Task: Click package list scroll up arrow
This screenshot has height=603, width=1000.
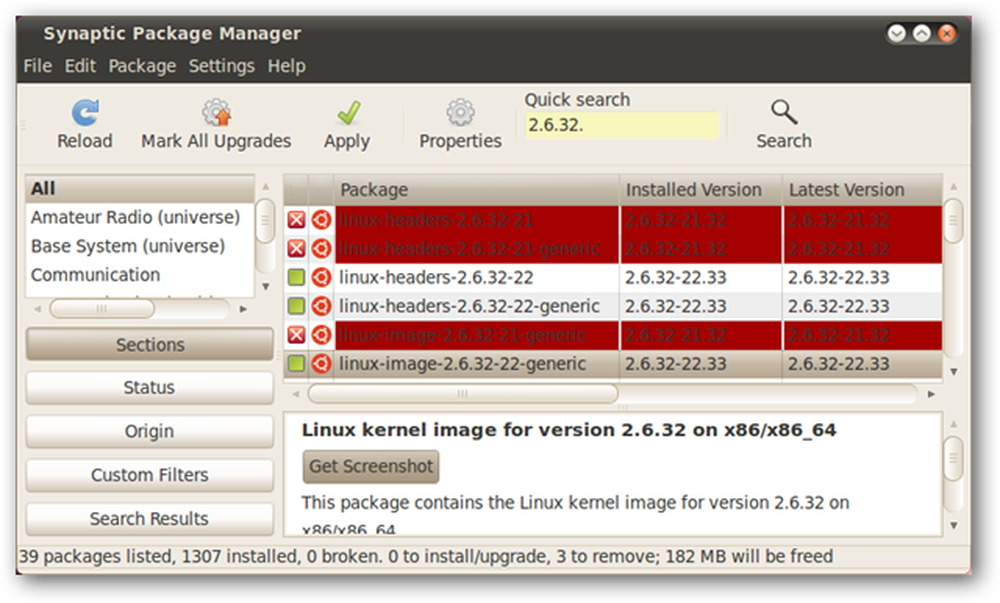Action: pos(953,187)
